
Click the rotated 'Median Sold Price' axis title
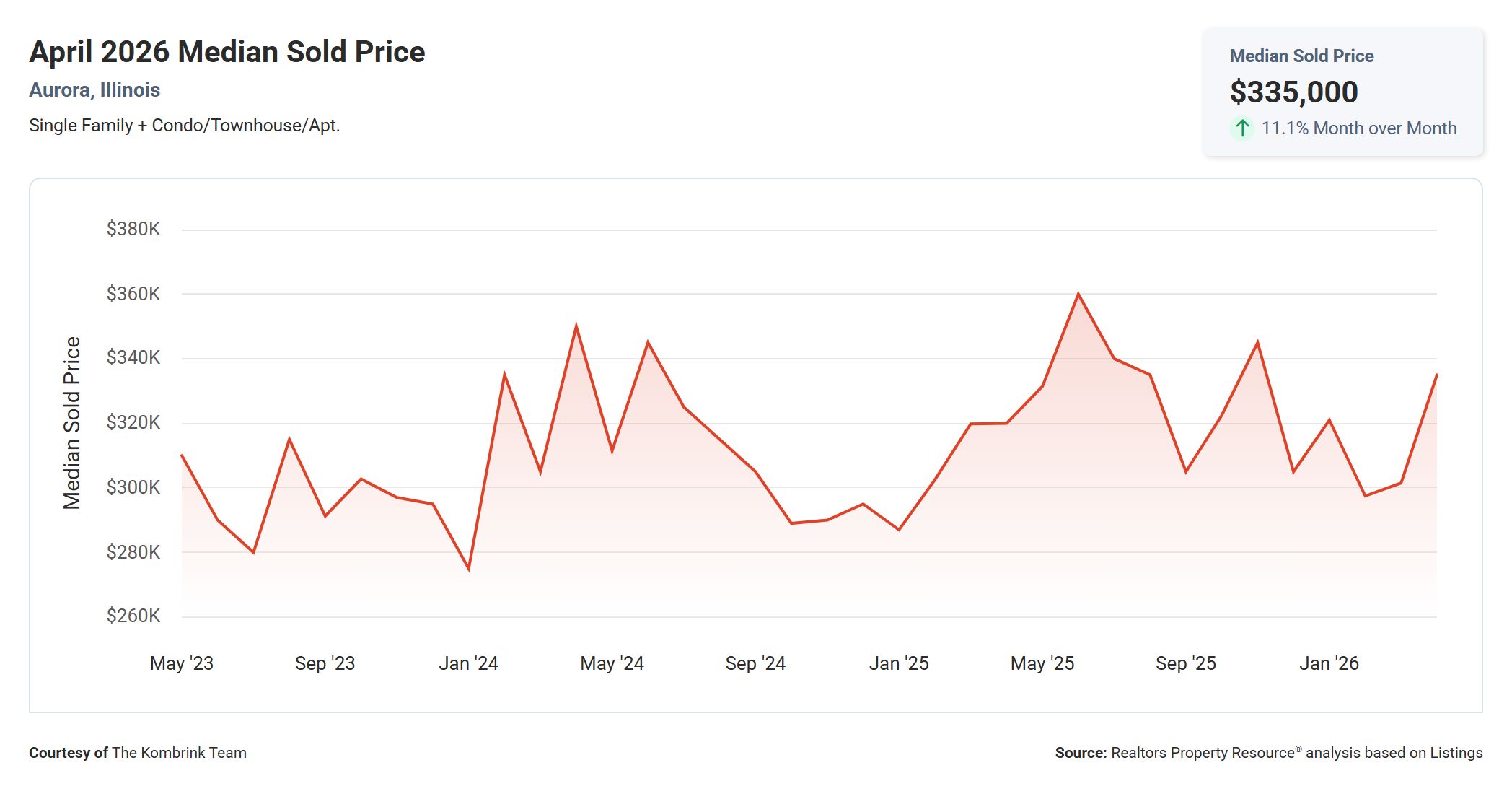point(71,423)
